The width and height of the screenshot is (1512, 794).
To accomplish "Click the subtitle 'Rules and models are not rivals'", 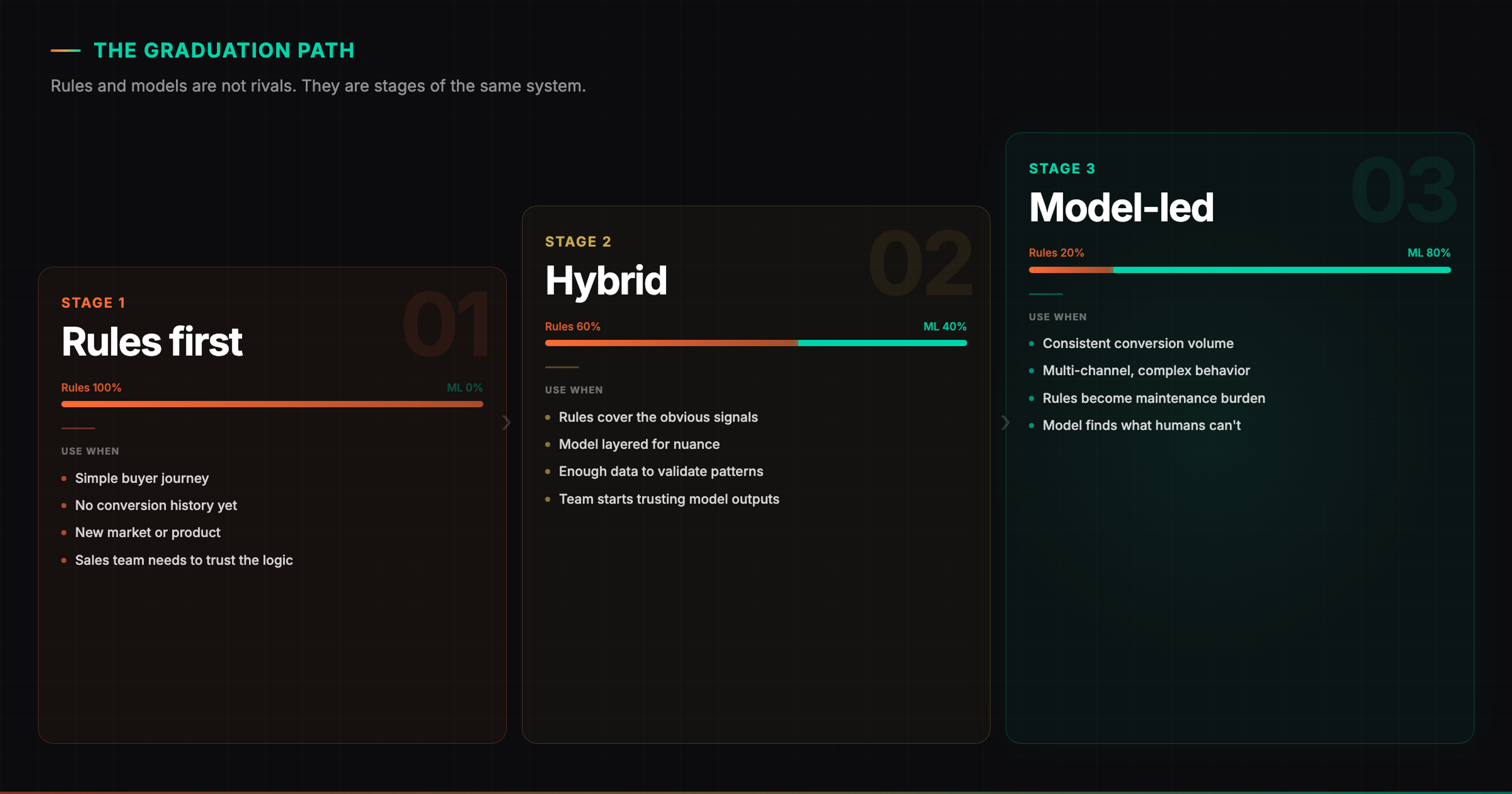I will click(x=174, y=86).
